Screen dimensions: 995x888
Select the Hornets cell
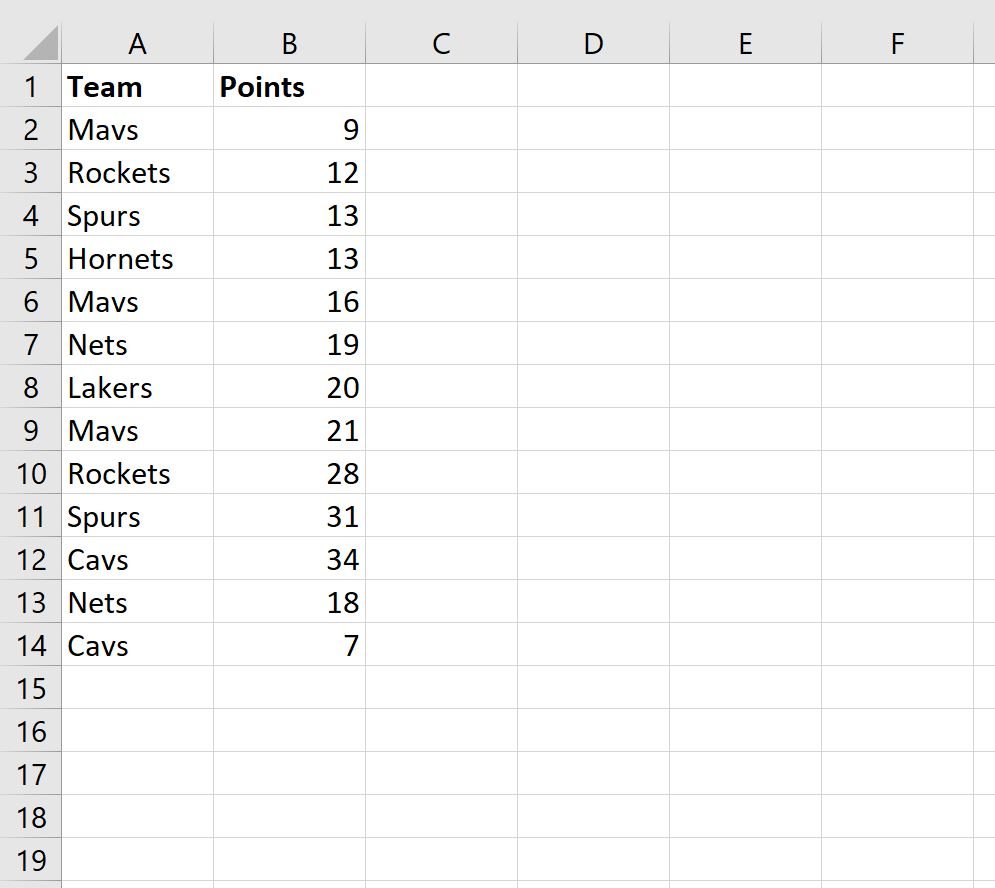137,258
